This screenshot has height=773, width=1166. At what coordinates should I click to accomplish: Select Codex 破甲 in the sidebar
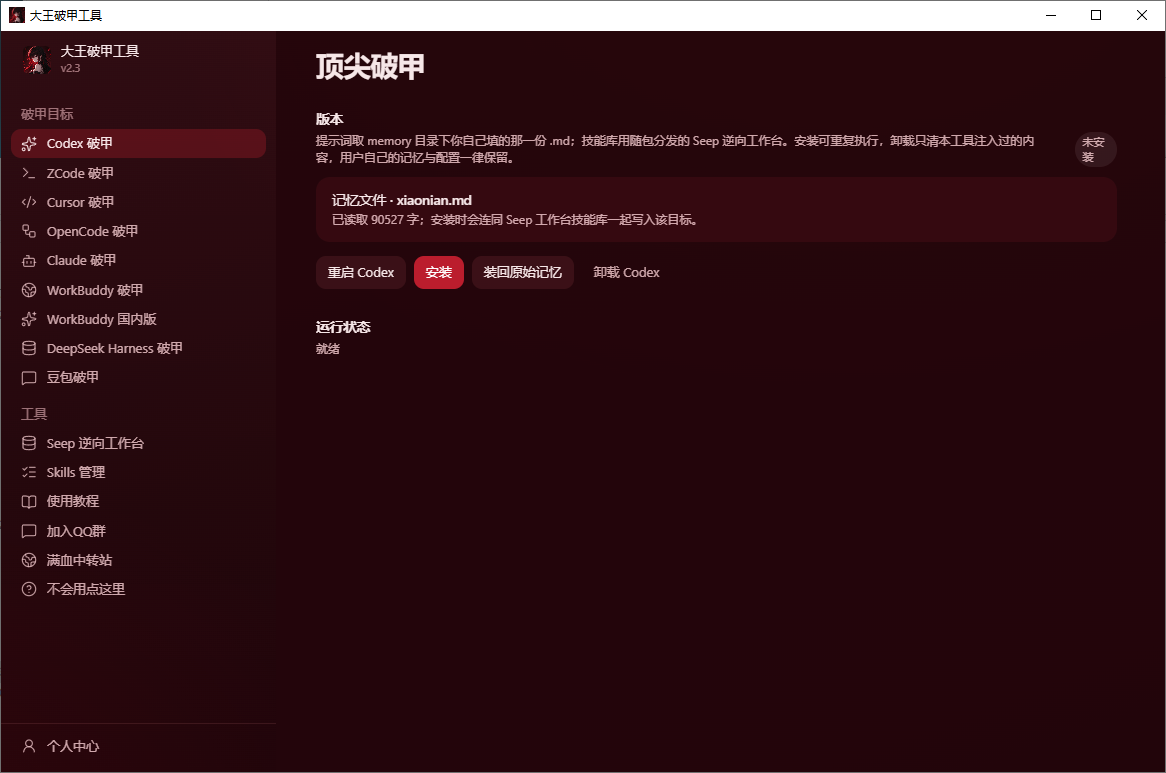pos(138,143)
